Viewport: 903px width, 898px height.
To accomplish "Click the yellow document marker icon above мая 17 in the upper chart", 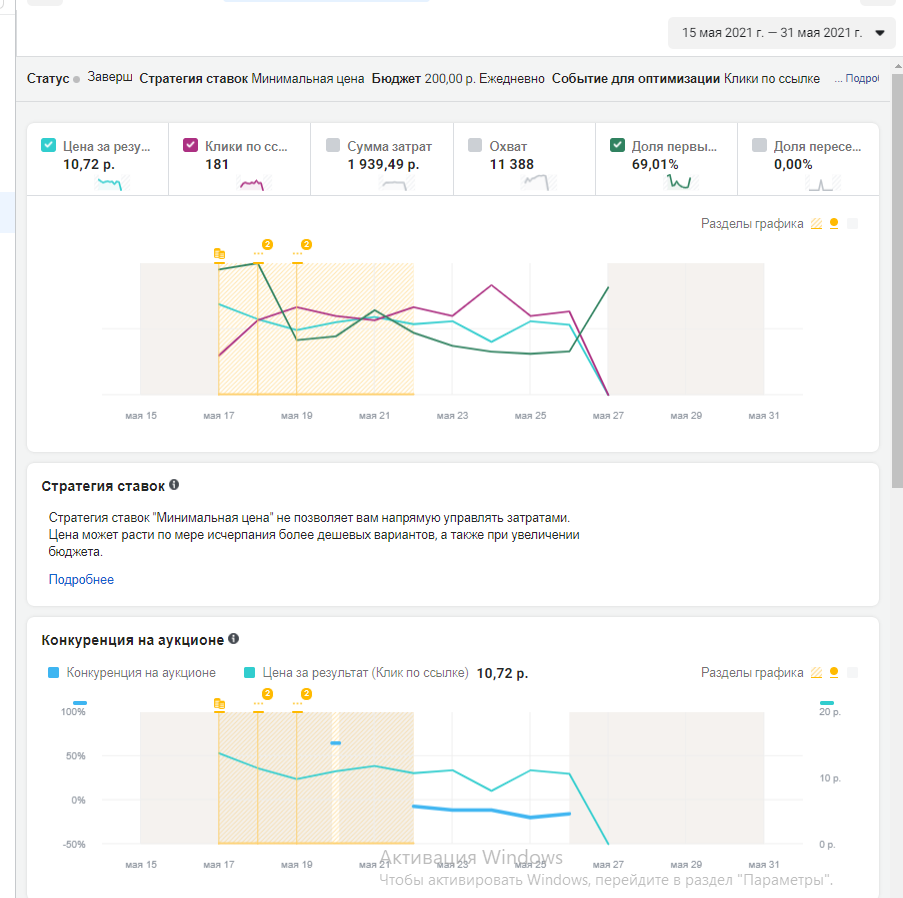I will pos(219,255).
